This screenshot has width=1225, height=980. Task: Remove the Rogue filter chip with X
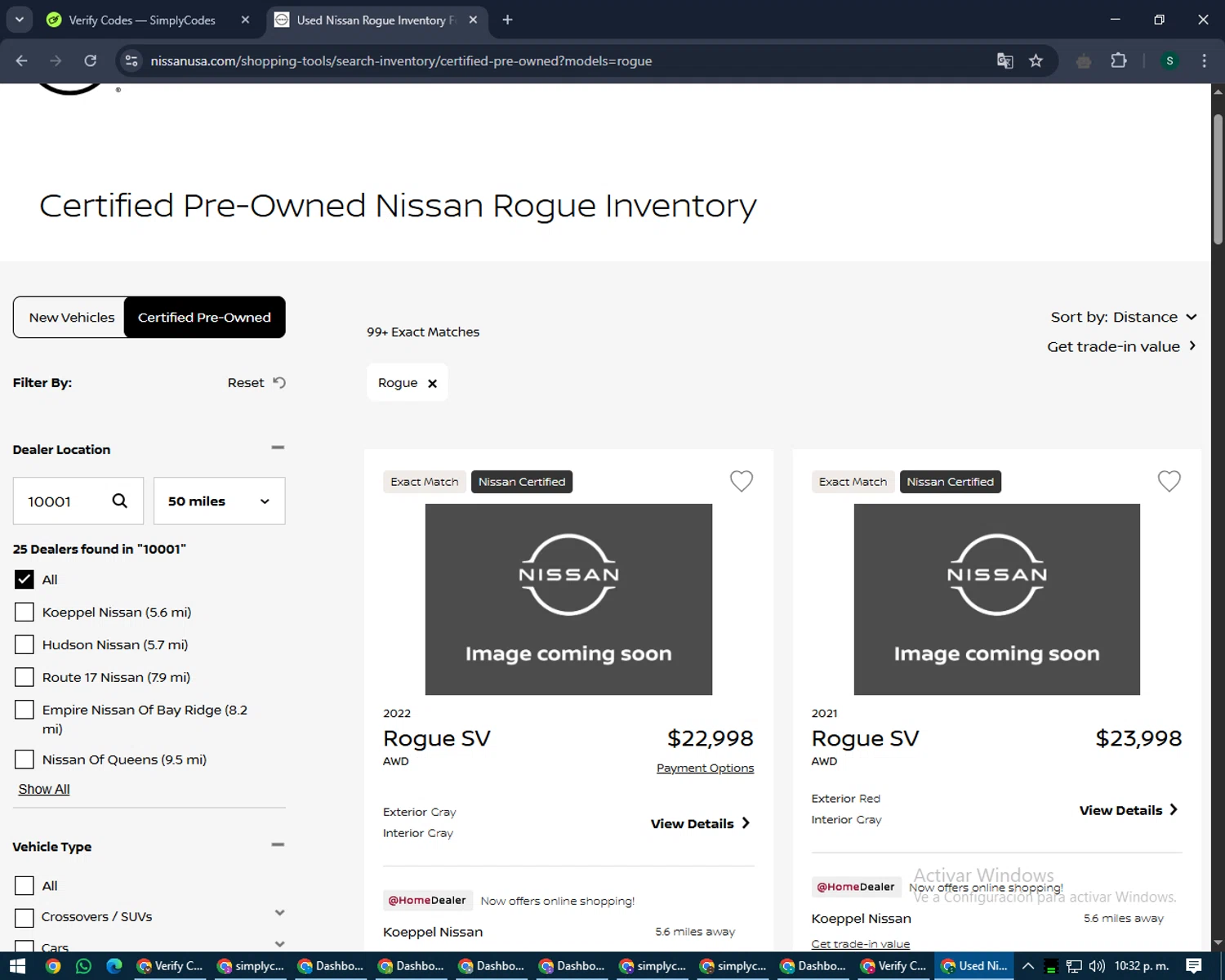coord(433,383)
